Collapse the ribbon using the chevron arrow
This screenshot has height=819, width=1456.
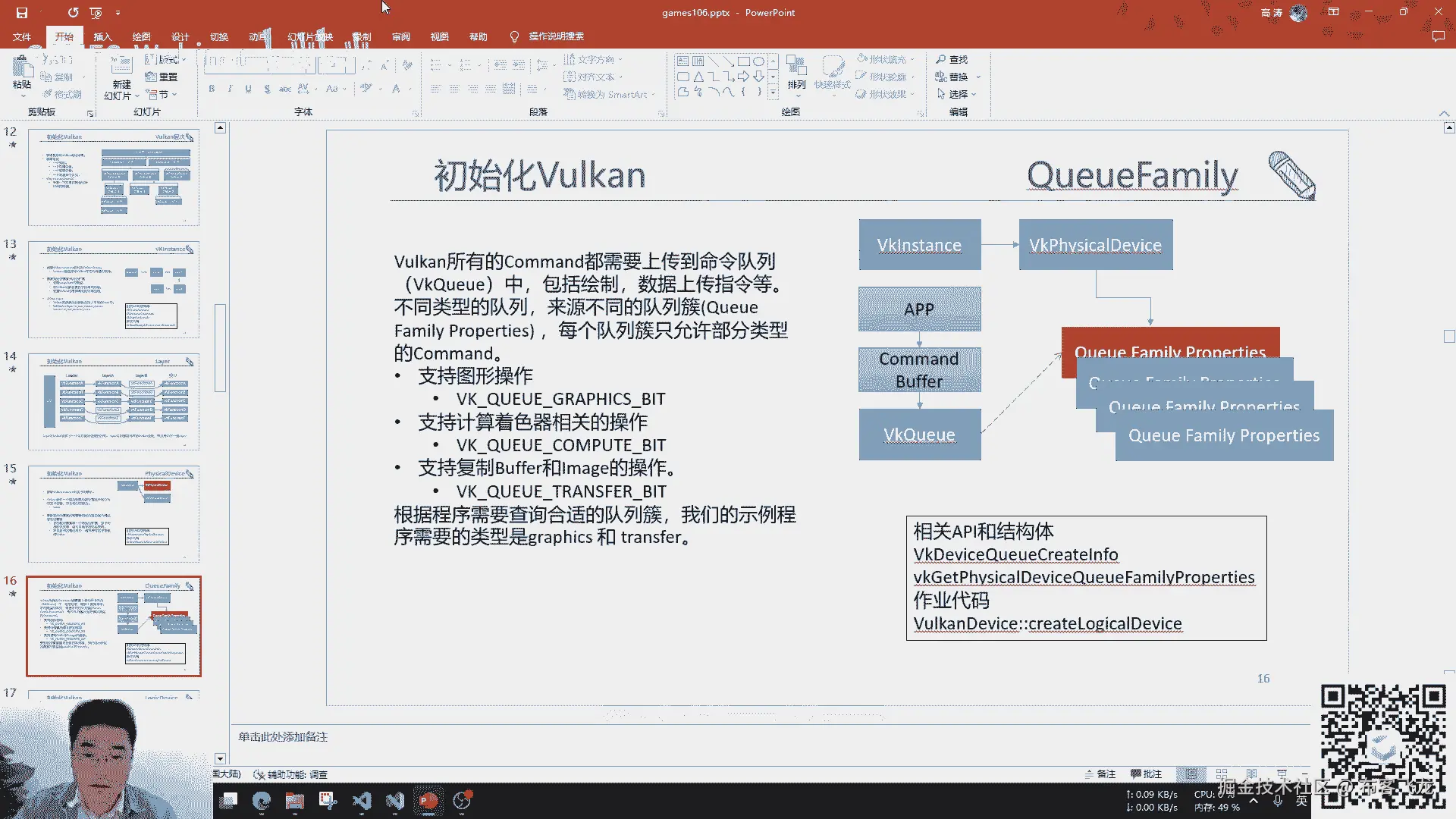[1443, 113]
